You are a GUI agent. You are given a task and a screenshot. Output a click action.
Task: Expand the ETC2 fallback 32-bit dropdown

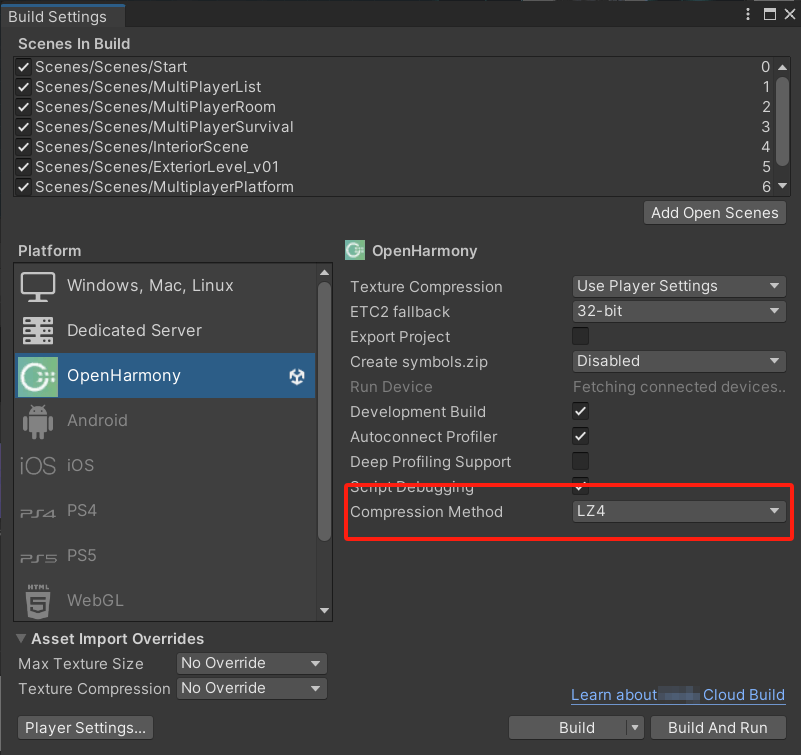[679, 311]
